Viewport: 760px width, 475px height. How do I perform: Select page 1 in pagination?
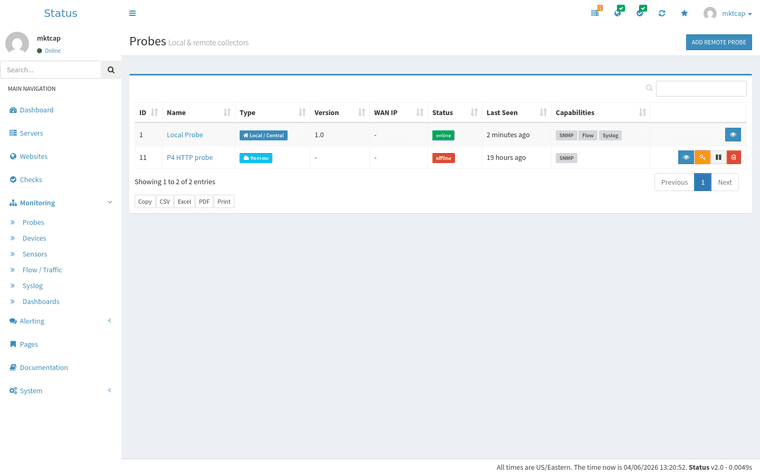coord(702,182)
